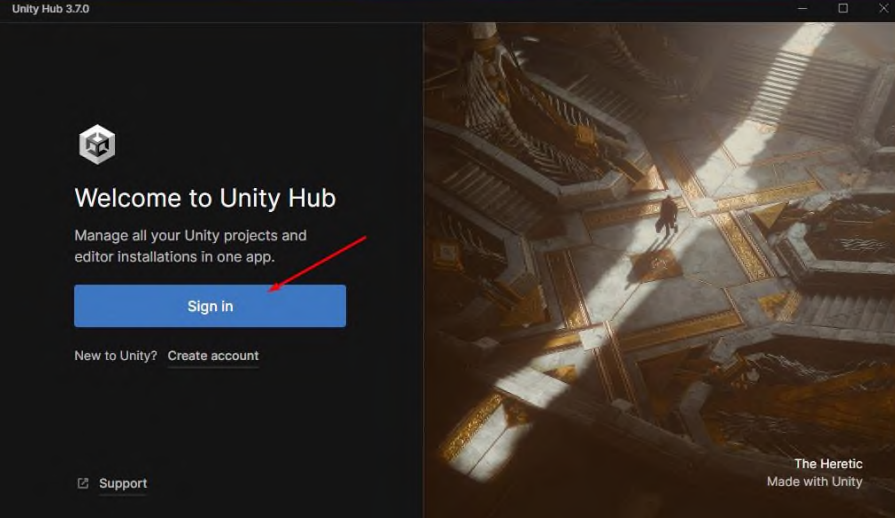This screenshot has height=518, width=895.
Task: Click the external-link icon beside Support
Action: [83, 483]
